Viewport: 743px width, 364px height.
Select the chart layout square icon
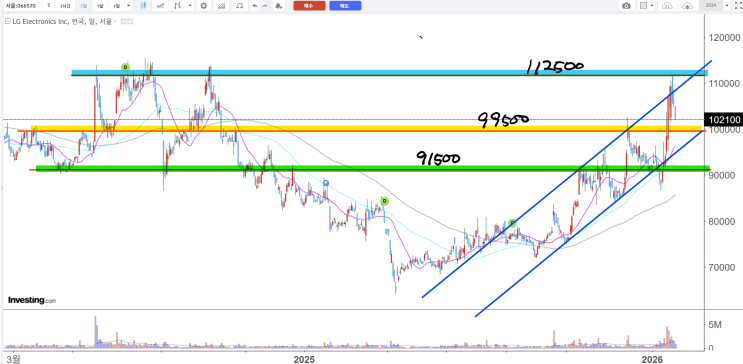[x=643, y=6]
